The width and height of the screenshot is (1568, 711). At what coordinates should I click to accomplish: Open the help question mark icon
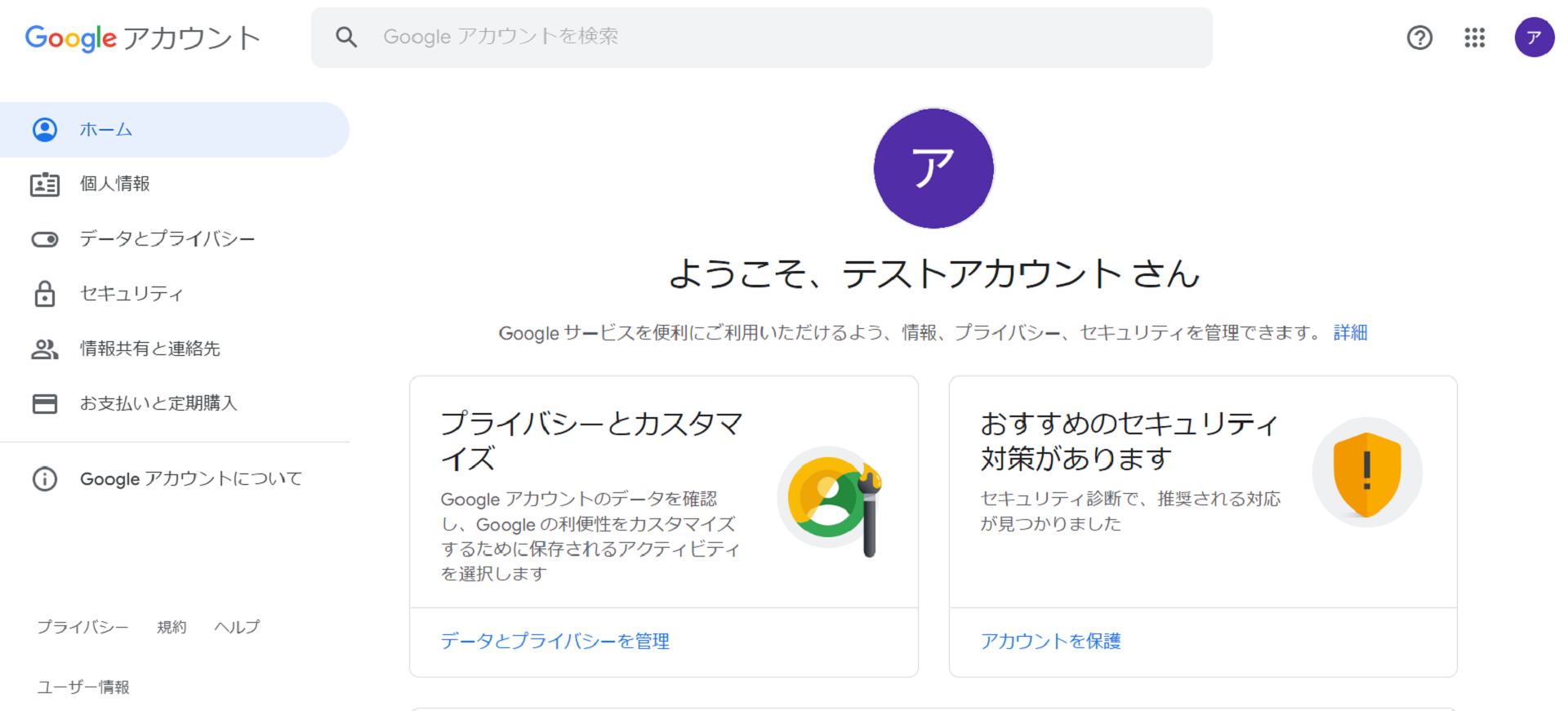pos(1419,38)
